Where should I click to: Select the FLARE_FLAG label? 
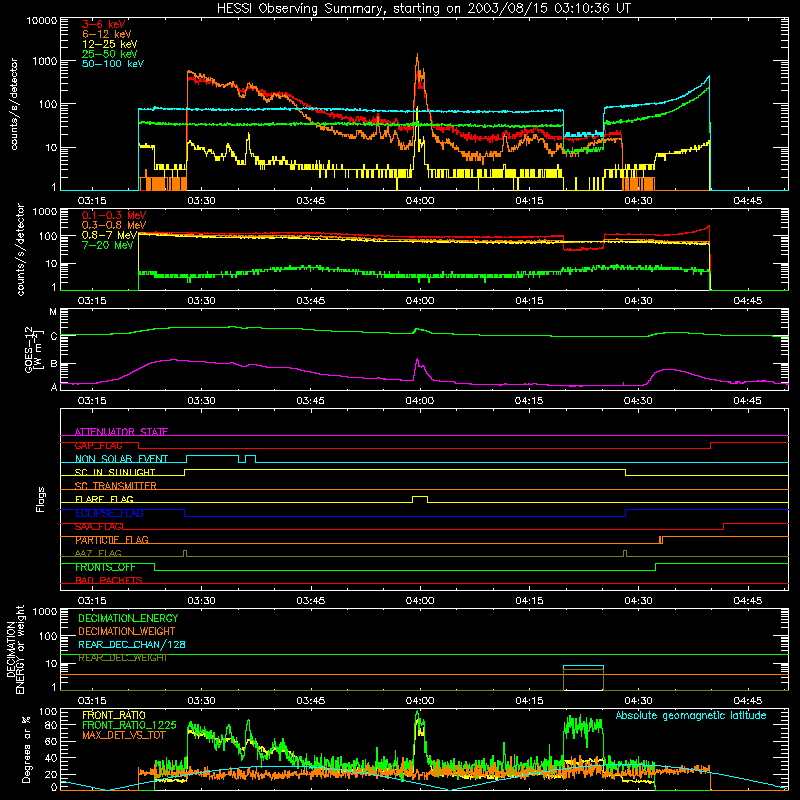click(x=104, y=499)
